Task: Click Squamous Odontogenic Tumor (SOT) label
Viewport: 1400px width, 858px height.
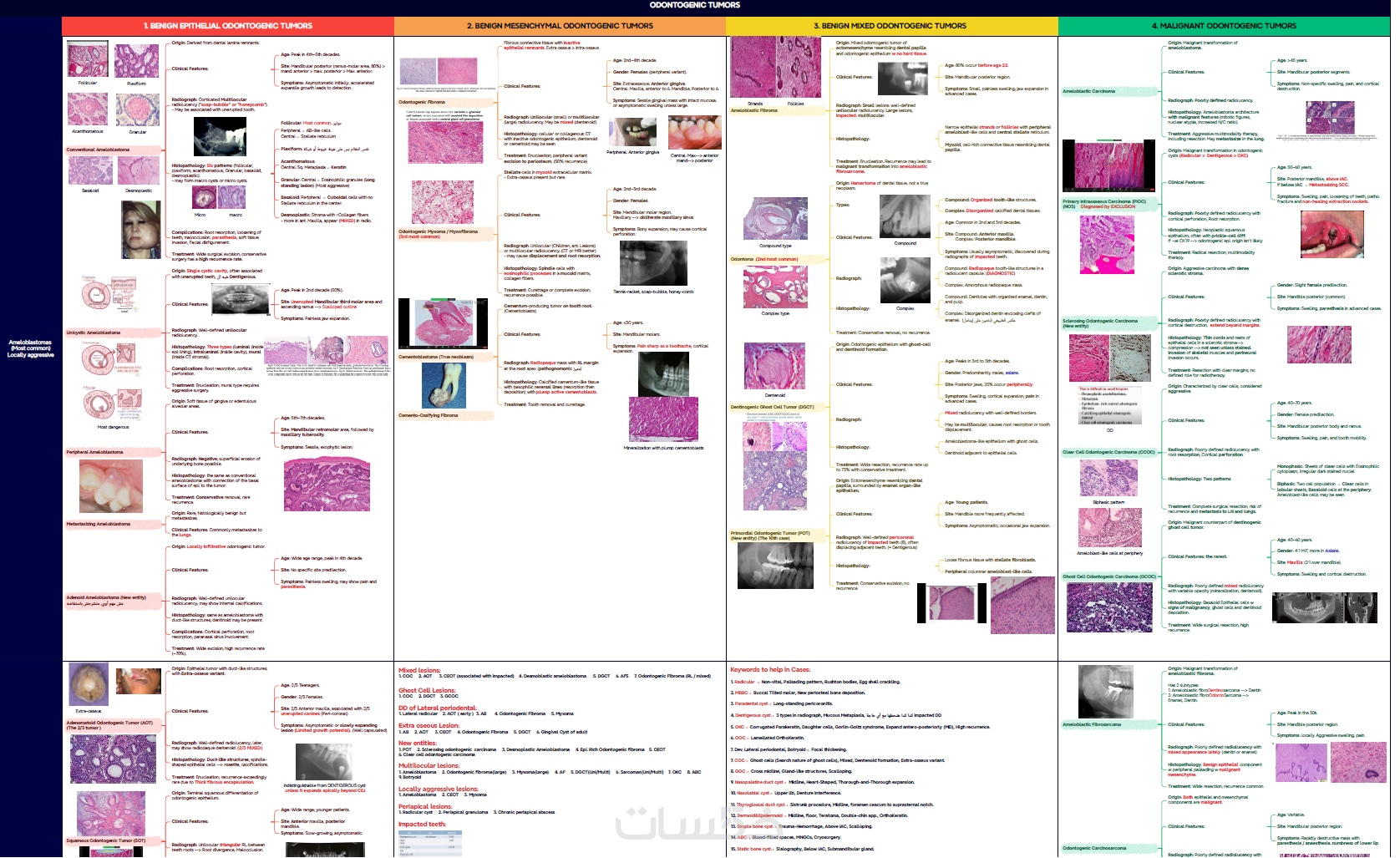Action: (x=113, y=840)
